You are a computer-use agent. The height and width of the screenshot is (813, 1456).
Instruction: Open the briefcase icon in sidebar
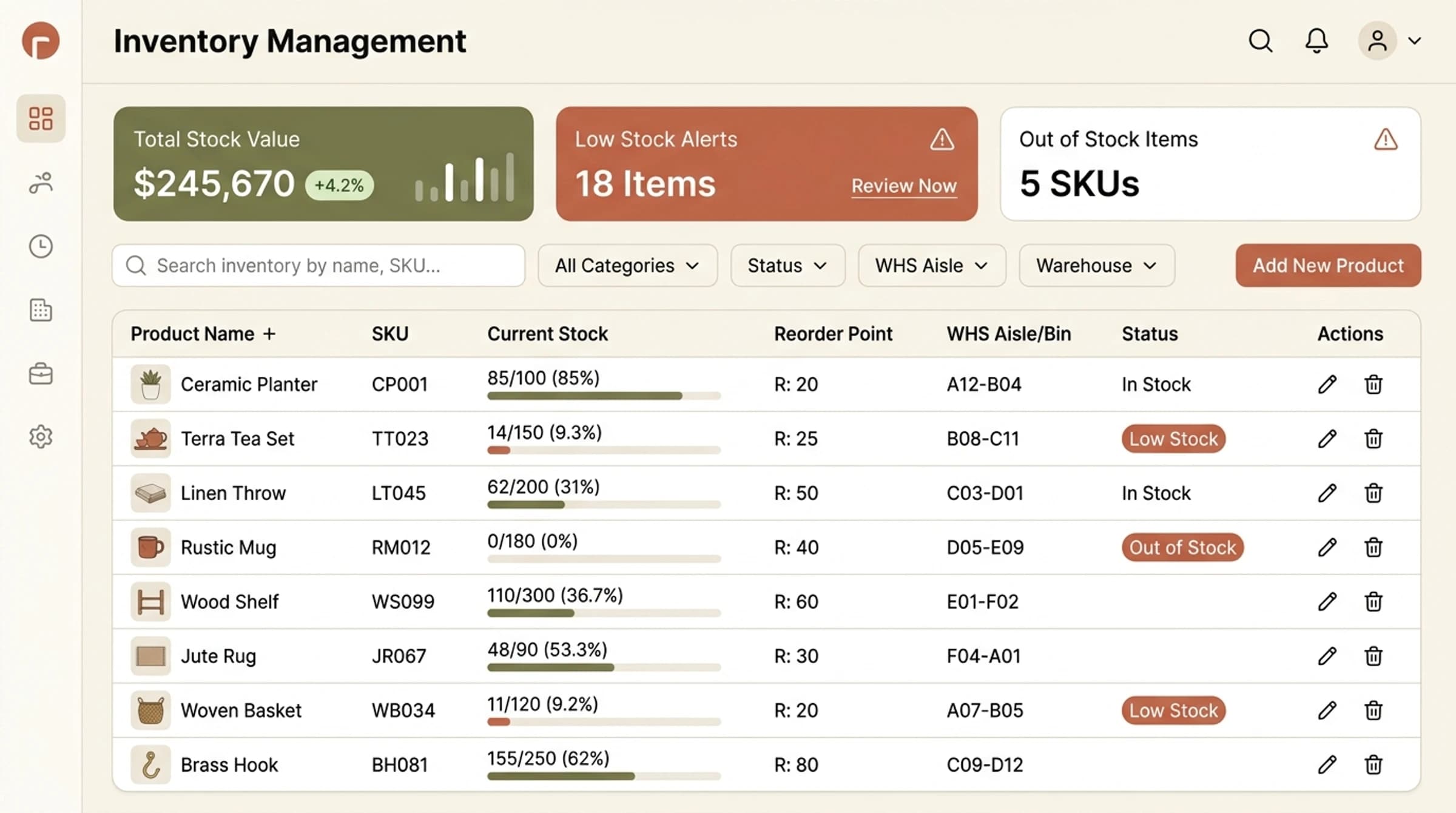[41, 374]
